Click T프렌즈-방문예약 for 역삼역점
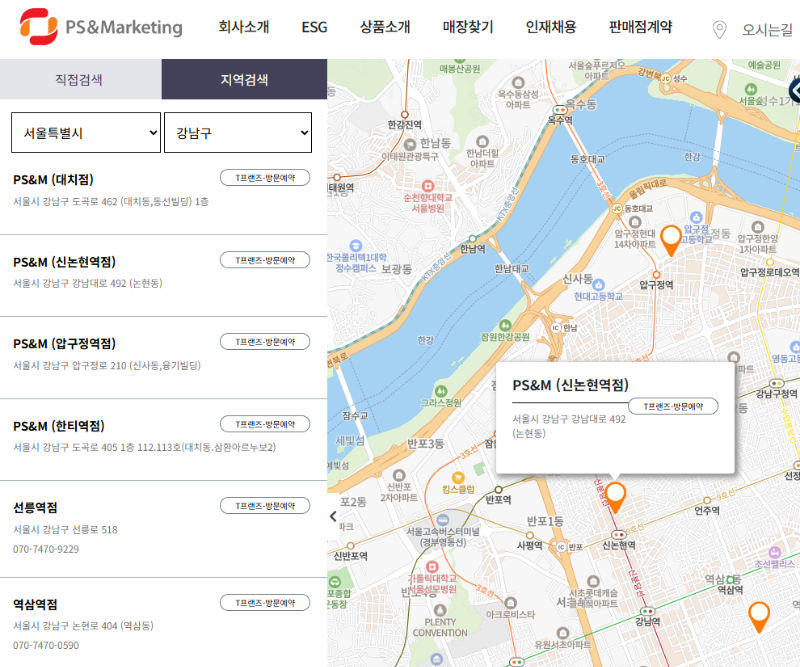 coord(265,603)
